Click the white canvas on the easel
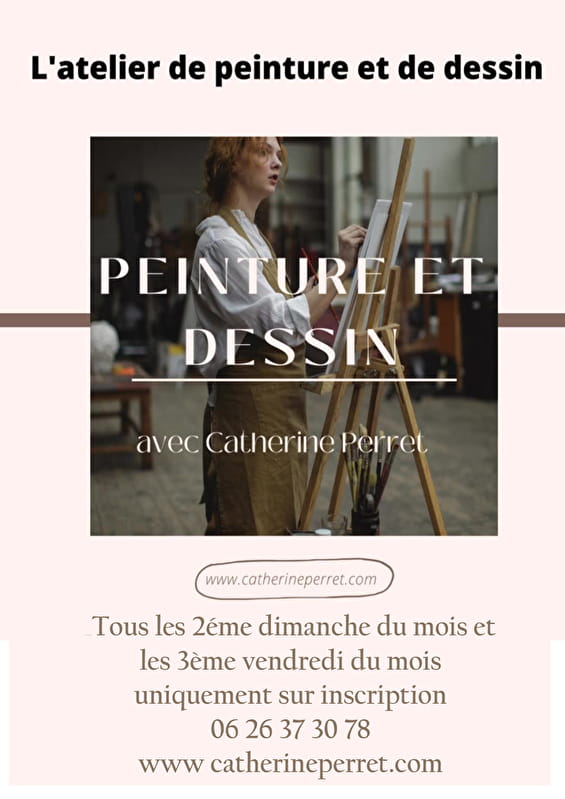The height and width of the screenshot is (799, 565). (374, 265)
